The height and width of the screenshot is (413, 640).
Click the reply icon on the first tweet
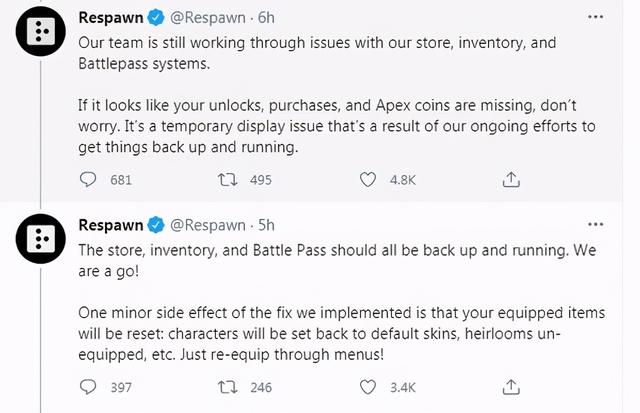(x=87, y=180)
